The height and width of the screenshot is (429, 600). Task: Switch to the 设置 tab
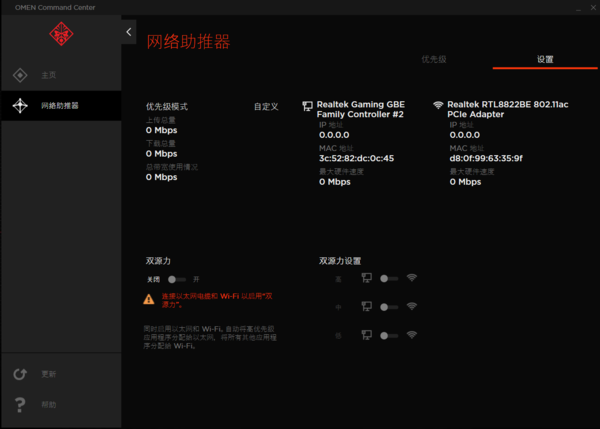(545, 59)
